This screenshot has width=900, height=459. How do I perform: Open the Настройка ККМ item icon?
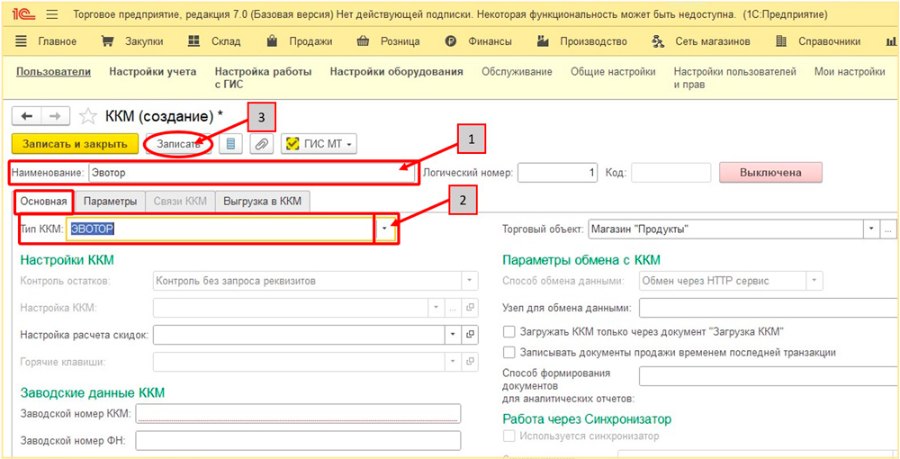coord(470,308)
